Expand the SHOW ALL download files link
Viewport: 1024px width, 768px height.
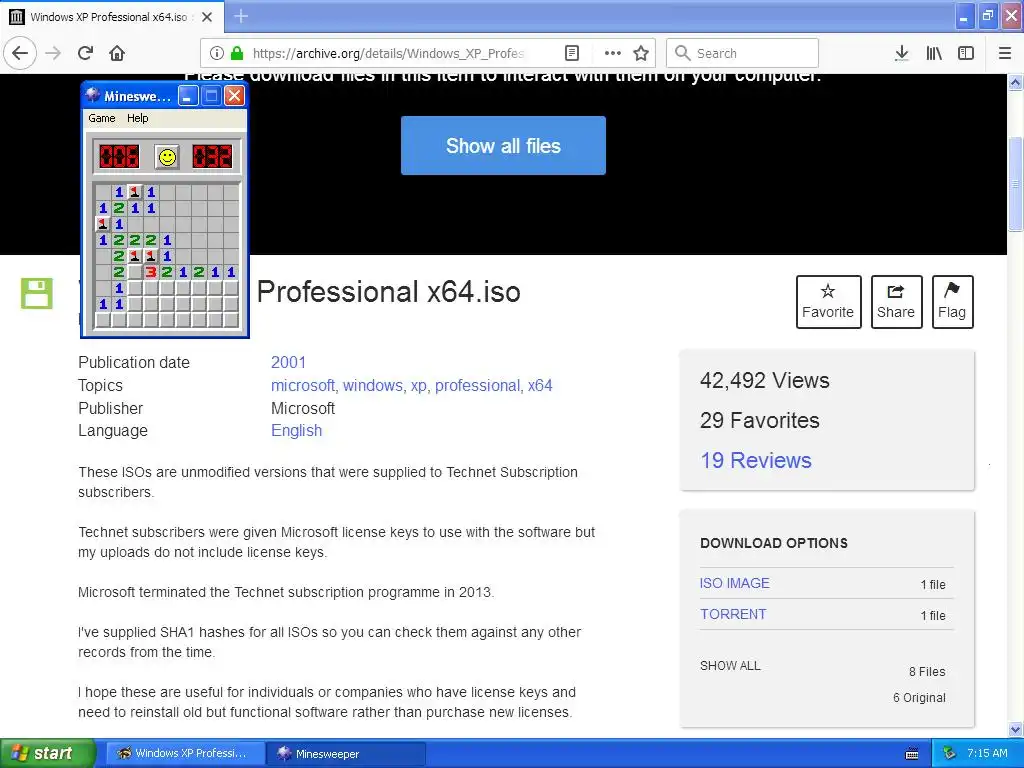click(730, 666)
